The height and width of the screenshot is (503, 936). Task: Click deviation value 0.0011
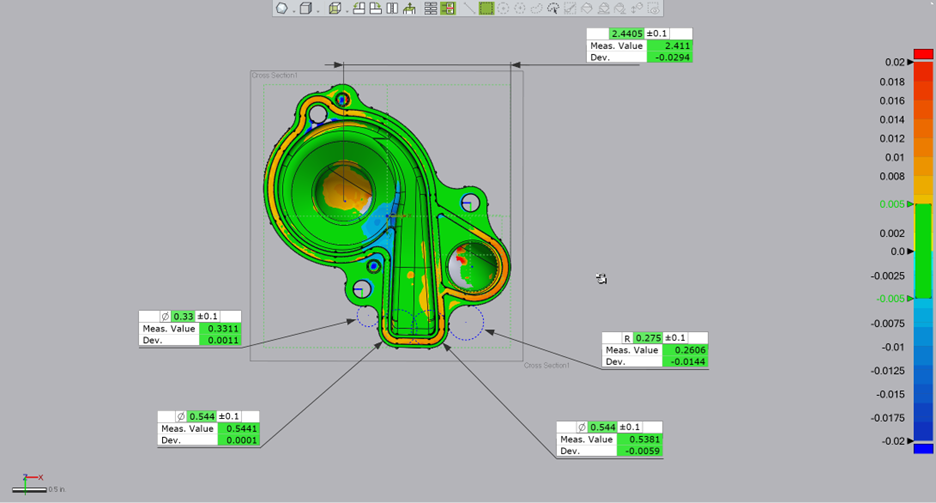tap(219, 340)
